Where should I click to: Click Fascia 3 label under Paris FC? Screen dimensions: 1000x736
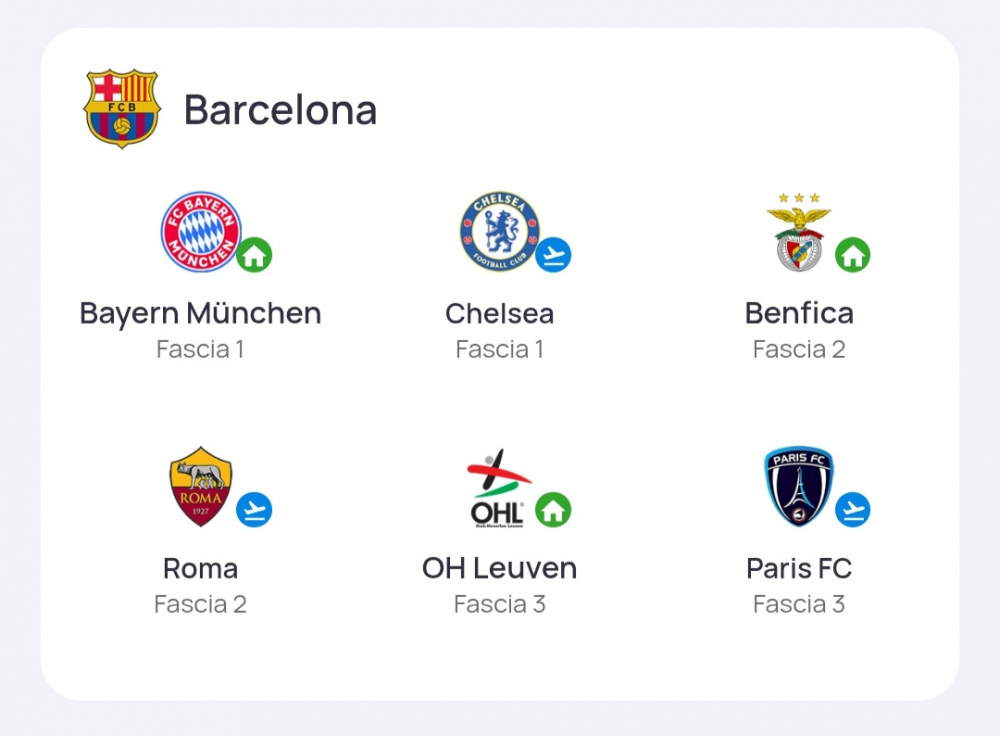799,604
